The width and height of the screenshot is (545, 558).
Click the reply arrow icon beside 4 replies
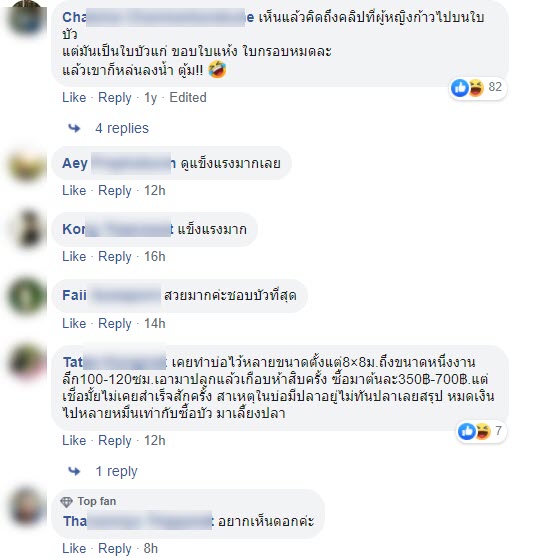click(x=74, y=128)
